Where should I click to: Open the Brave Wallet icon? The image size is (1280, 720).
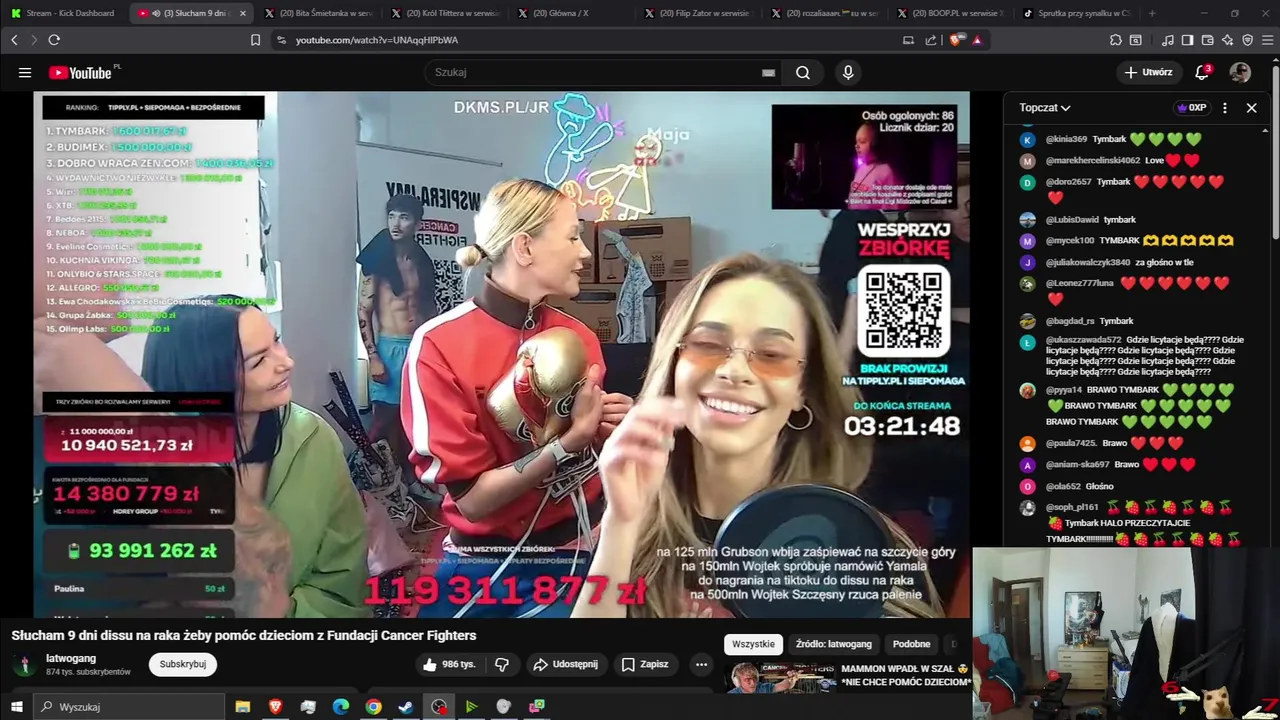tap(1207, 40)
